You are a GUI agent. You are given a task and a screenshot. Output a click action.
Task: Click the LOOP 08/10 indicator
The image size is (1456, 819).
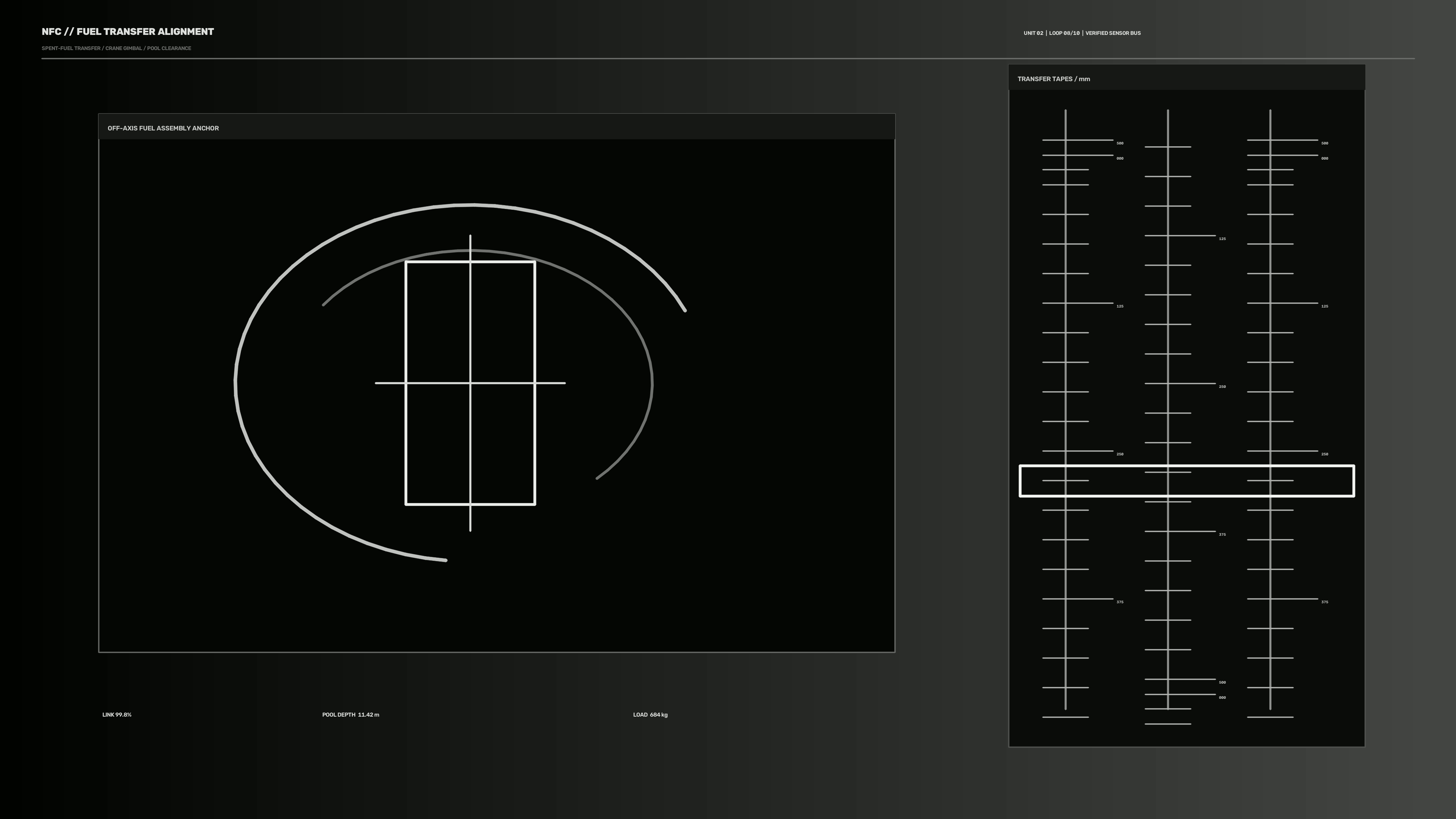point(1064,33)
